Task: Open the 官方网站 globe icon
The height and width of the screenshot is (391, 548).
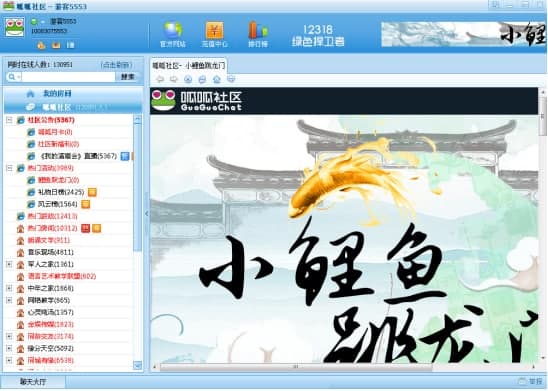Action: coord(172,34)
